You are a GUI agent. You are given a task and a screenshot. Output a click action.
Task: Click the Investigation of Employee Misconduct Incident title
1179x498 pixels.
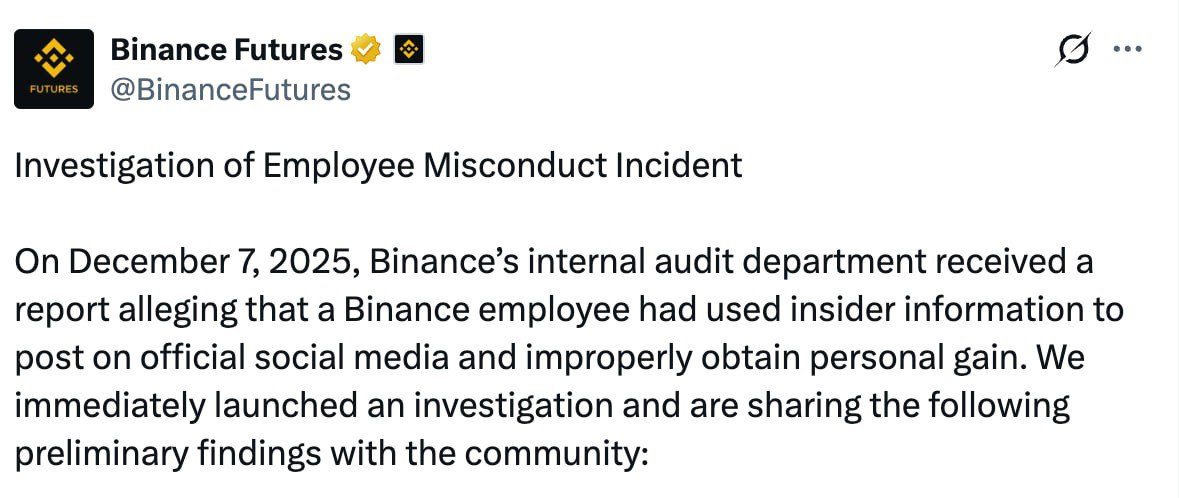pyautogui.click(x=378, y=165)
